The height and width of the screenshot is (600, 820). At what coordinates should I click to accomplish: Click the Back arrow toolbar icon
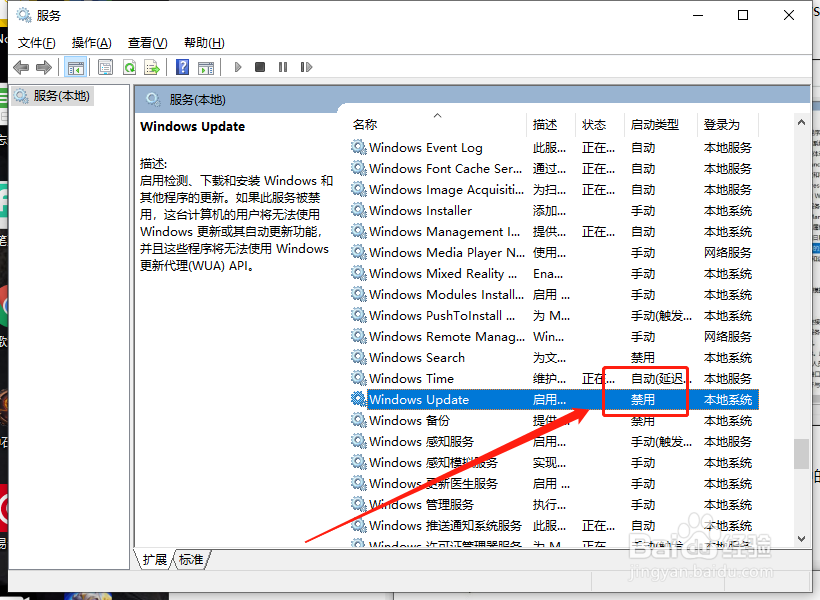21,67
